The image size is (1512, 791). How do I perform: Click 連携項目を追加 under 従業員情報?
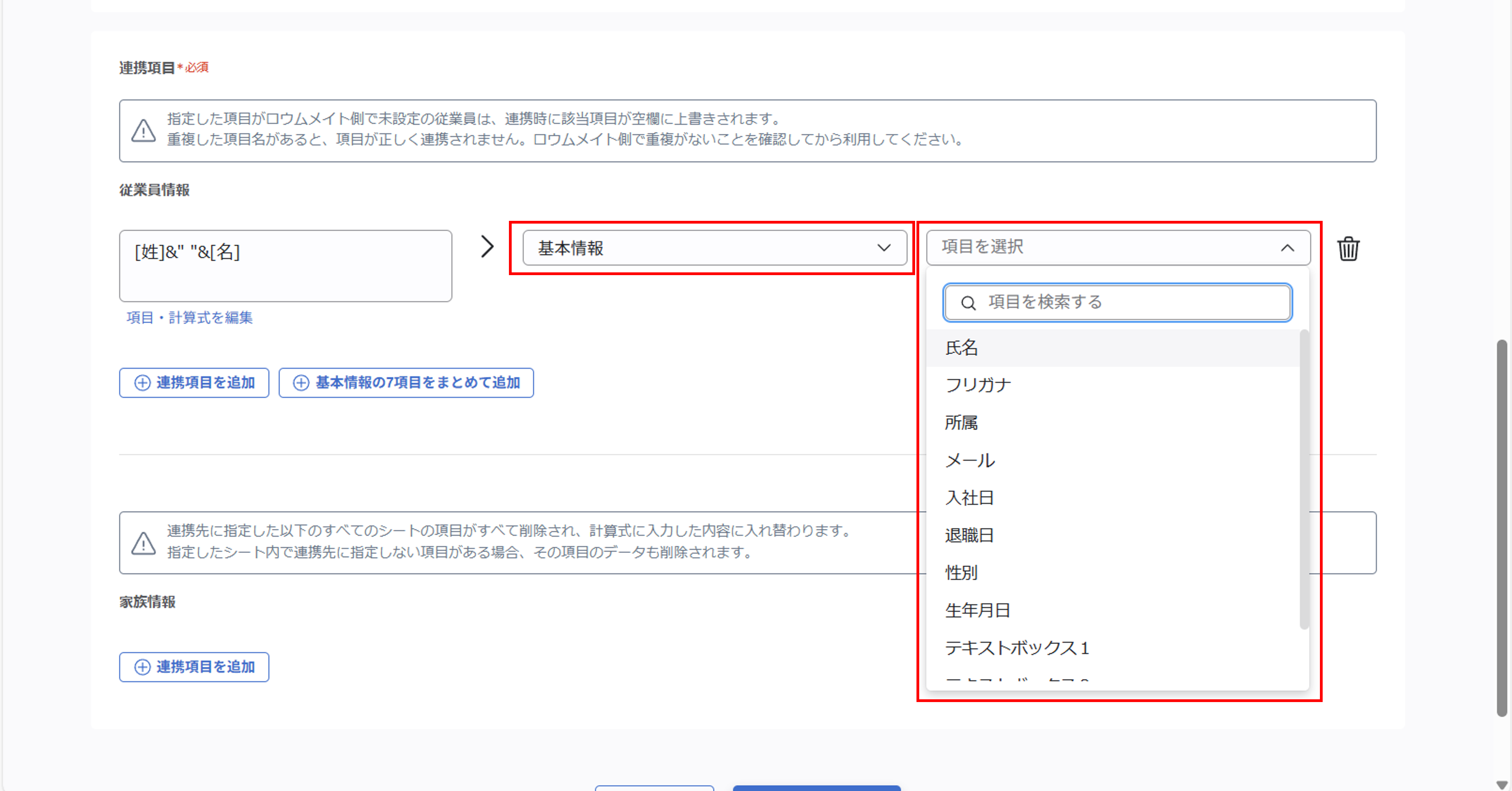point(194,383)
